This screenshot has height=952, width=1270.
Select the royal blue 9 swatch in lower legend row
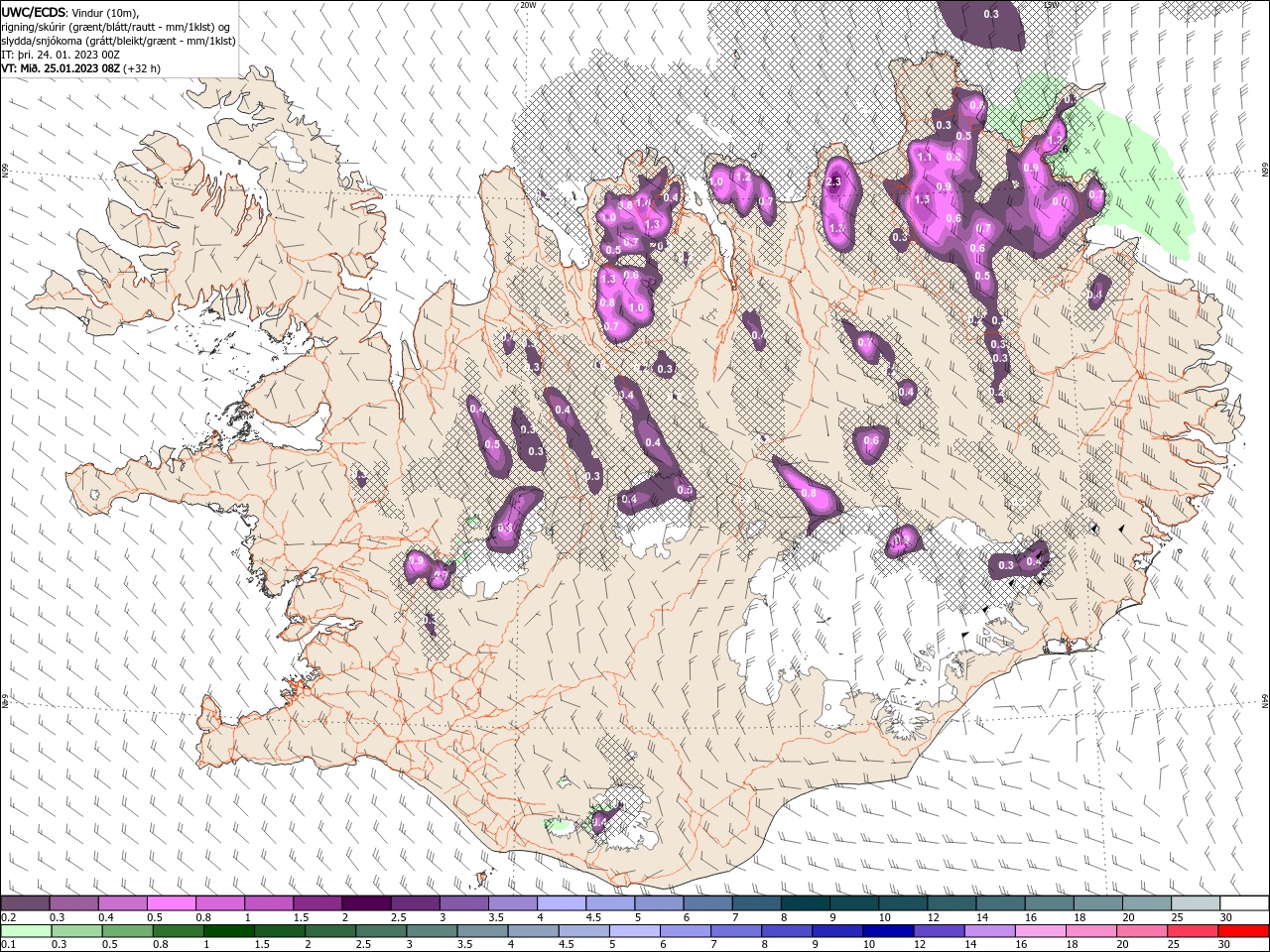[836, 931]
